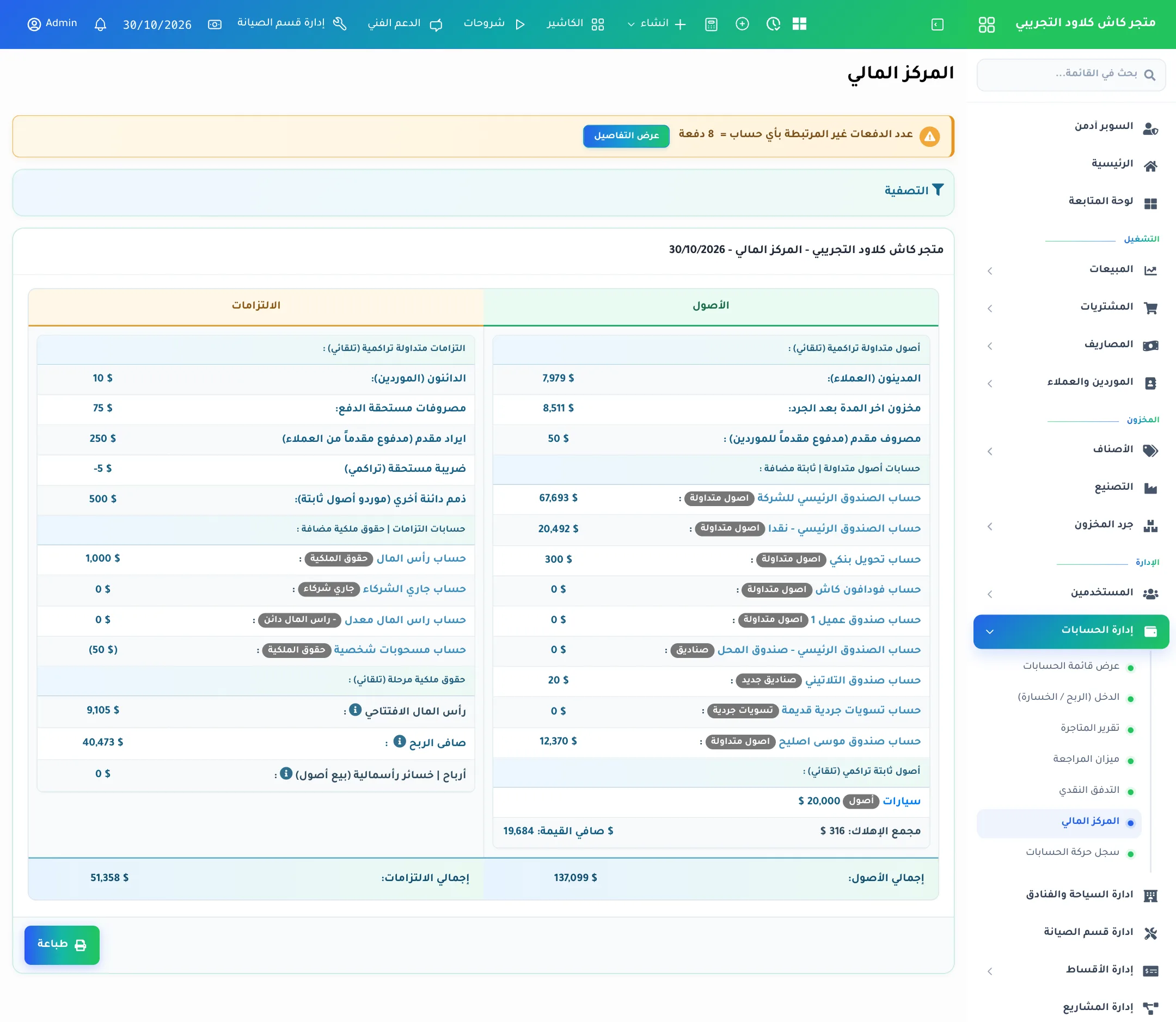
Task: Open التدفق النقدي in sidebar submenu
Action: click(x=1089, y=790)
